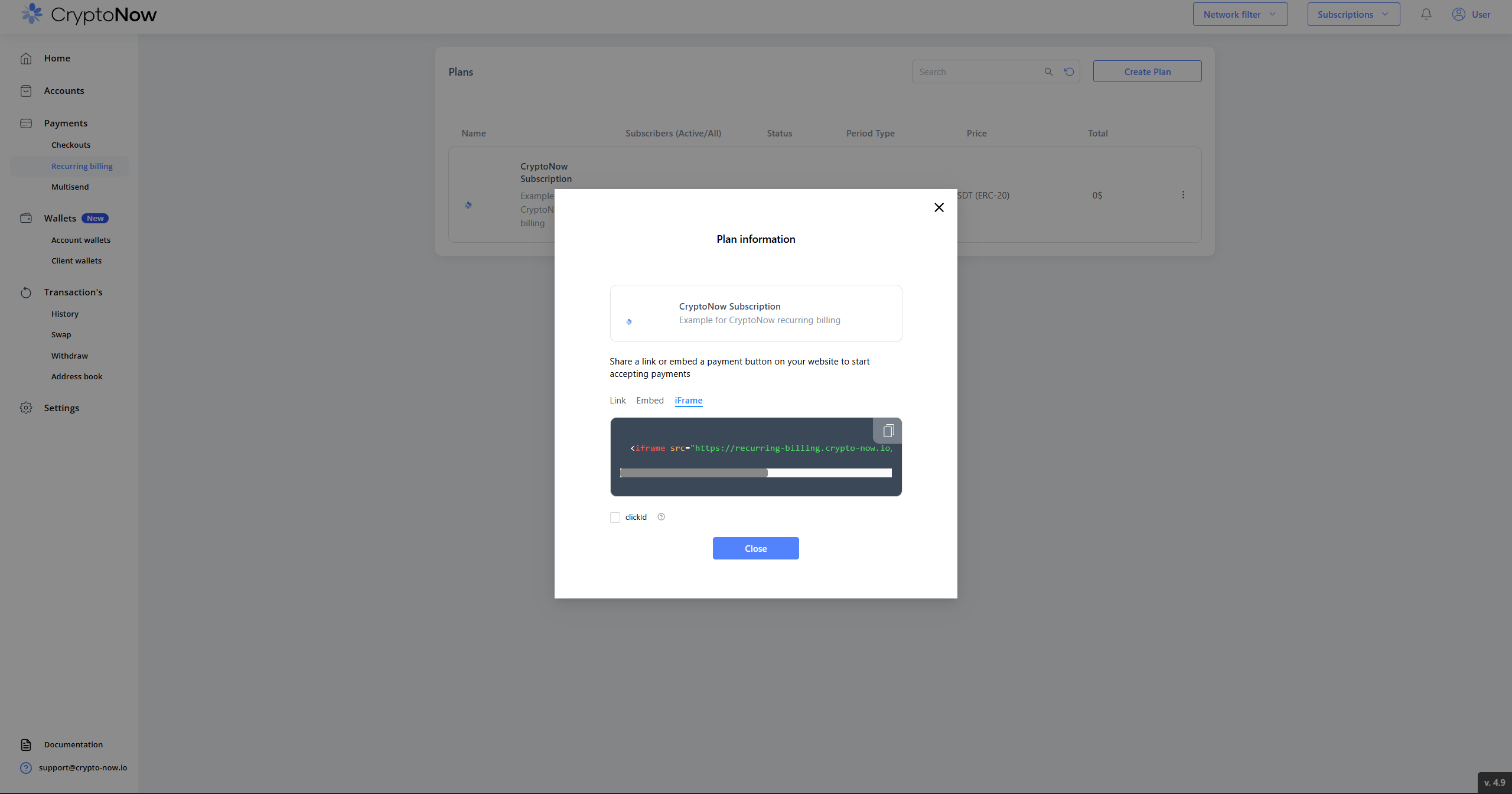This screenshot has width=1512, height=794.
Task: Open Account wallets
Action: click(81, 240)
